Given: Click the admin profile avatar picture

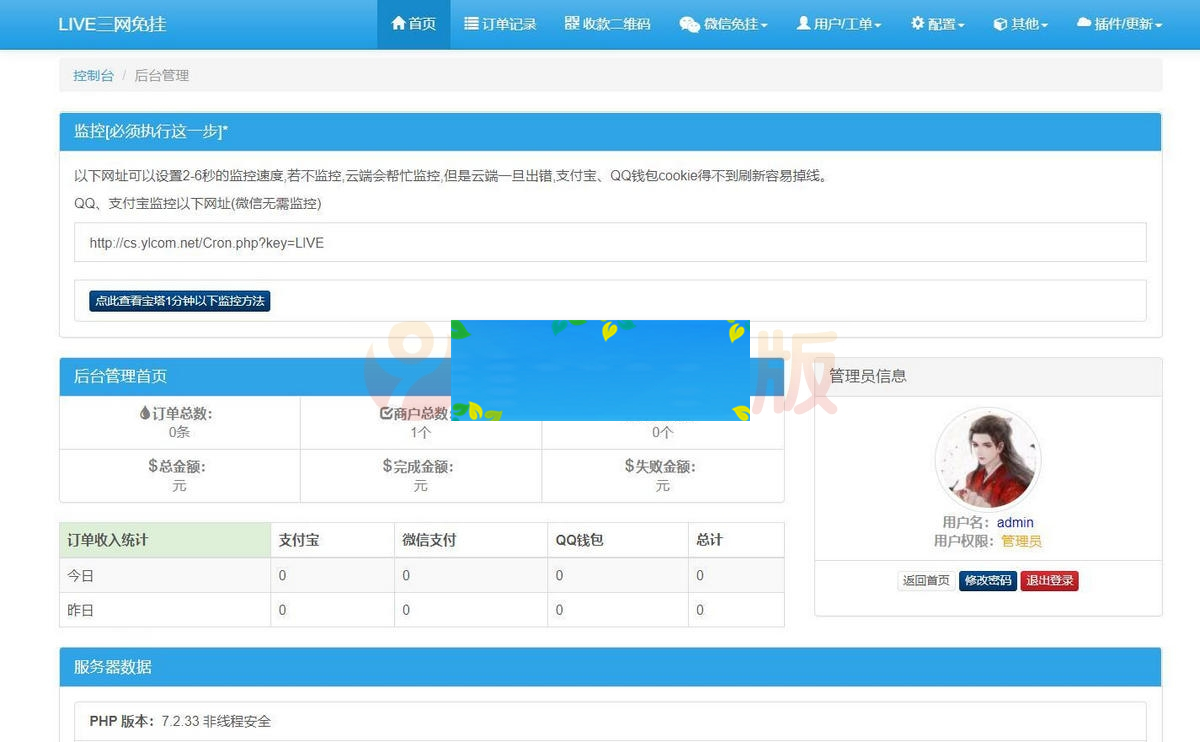Looking at the screenshot, I should pos(988,459).
